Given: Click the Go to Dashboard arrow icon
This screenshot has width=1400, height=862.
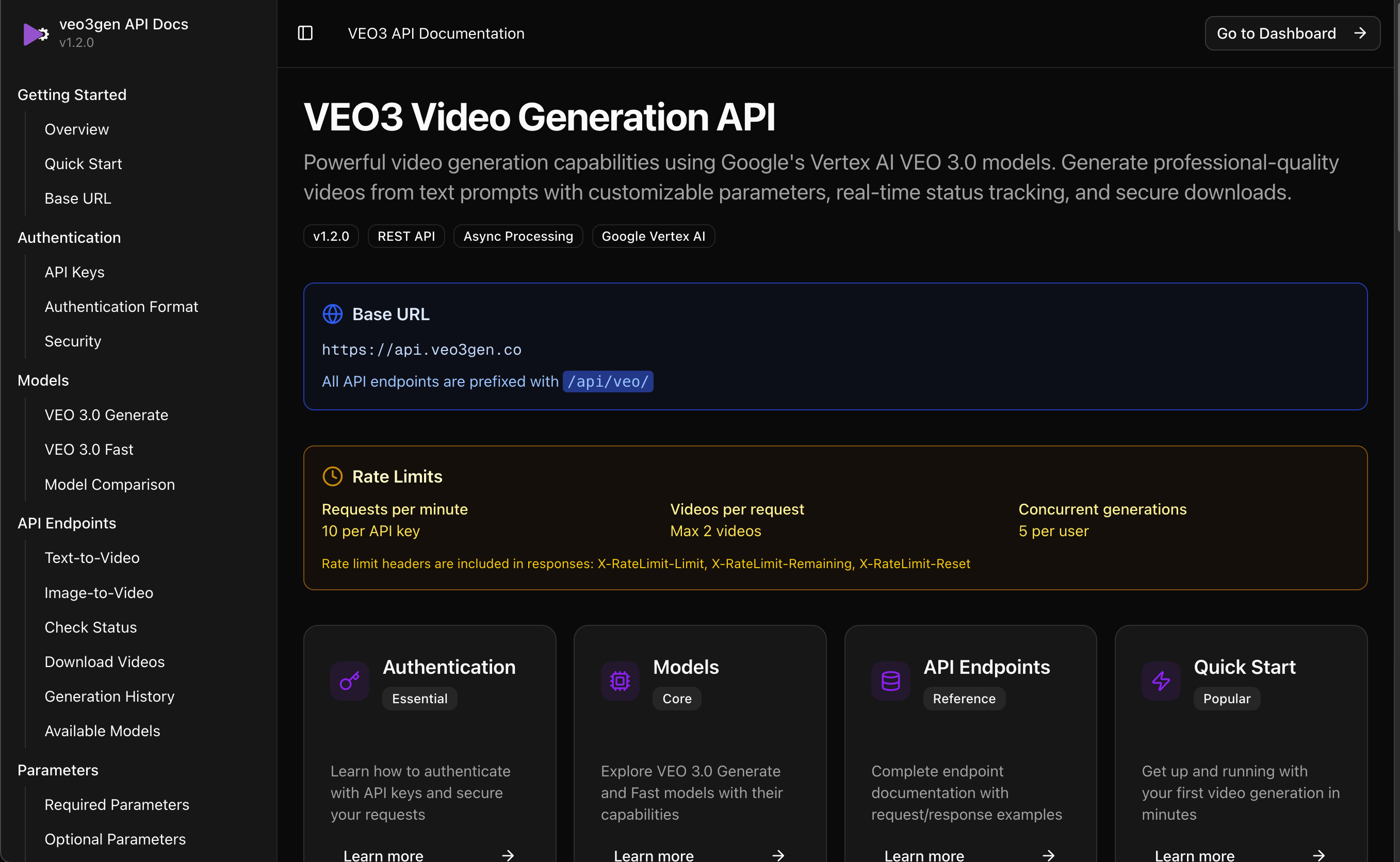Looking at the screenshot, I should (x=1360, y=33).
